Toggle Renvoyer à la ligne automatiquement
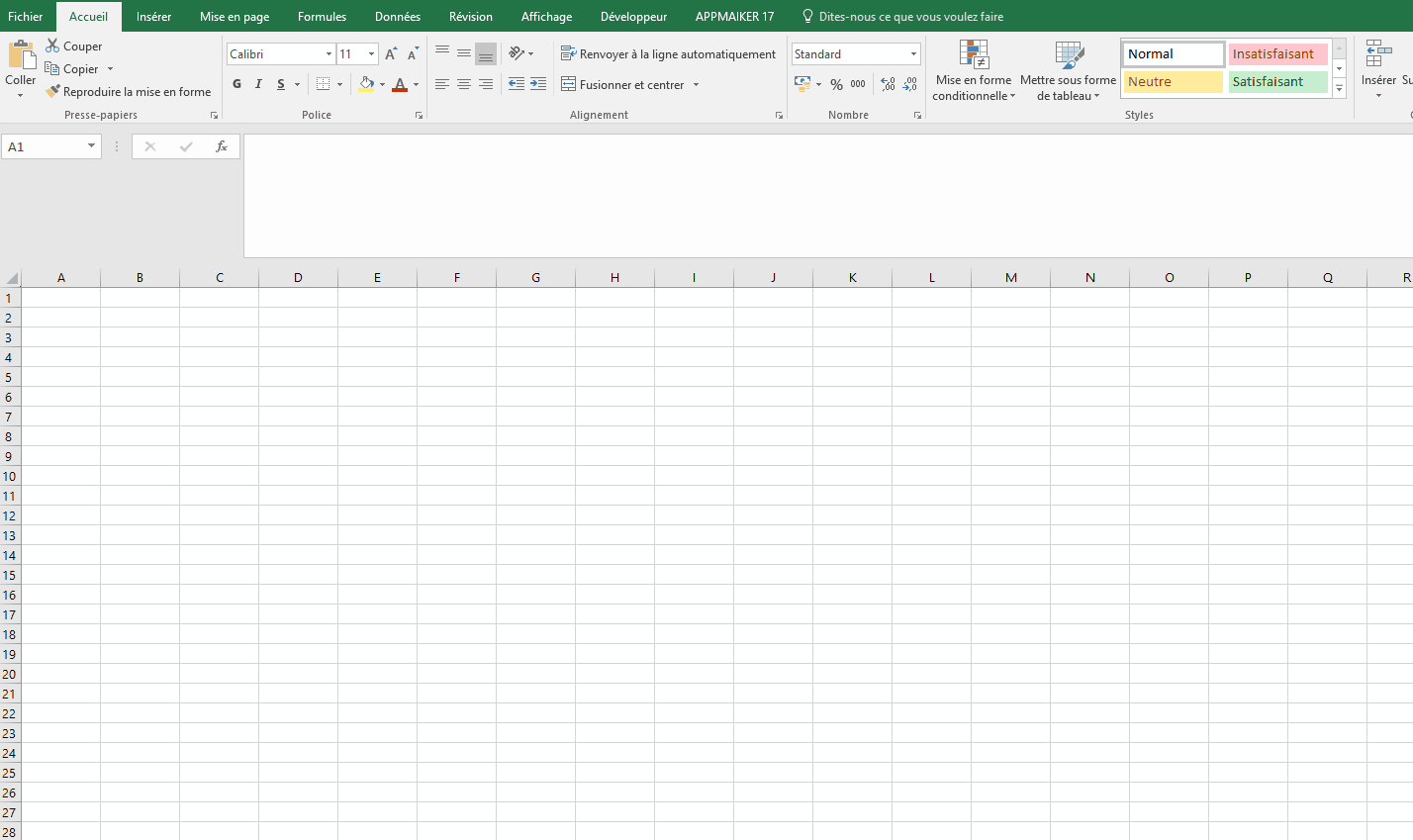The height and width of the screenshot is (840, 1413). 668,54
